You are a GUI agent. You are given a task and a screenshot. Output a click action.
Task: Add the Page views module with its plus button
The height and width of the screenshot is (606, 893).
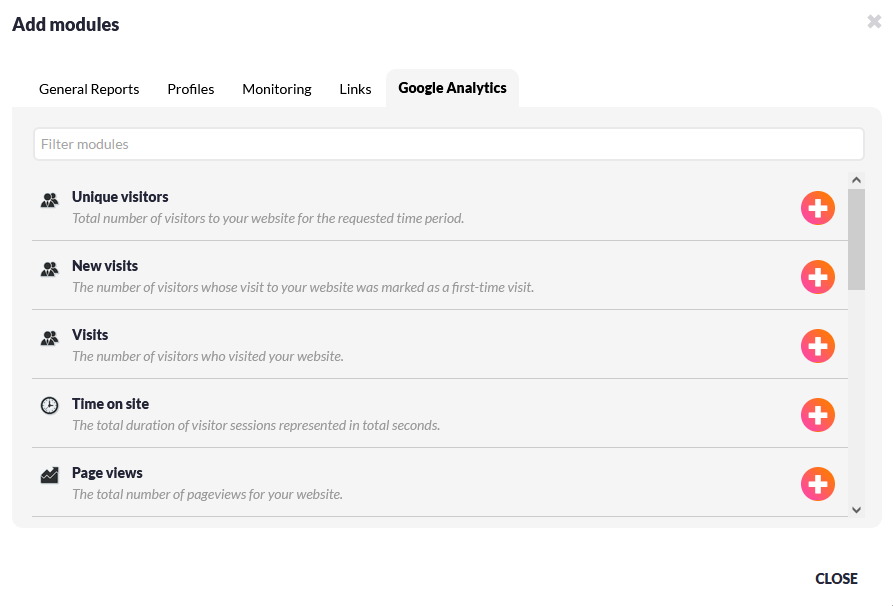coord(817,484)
